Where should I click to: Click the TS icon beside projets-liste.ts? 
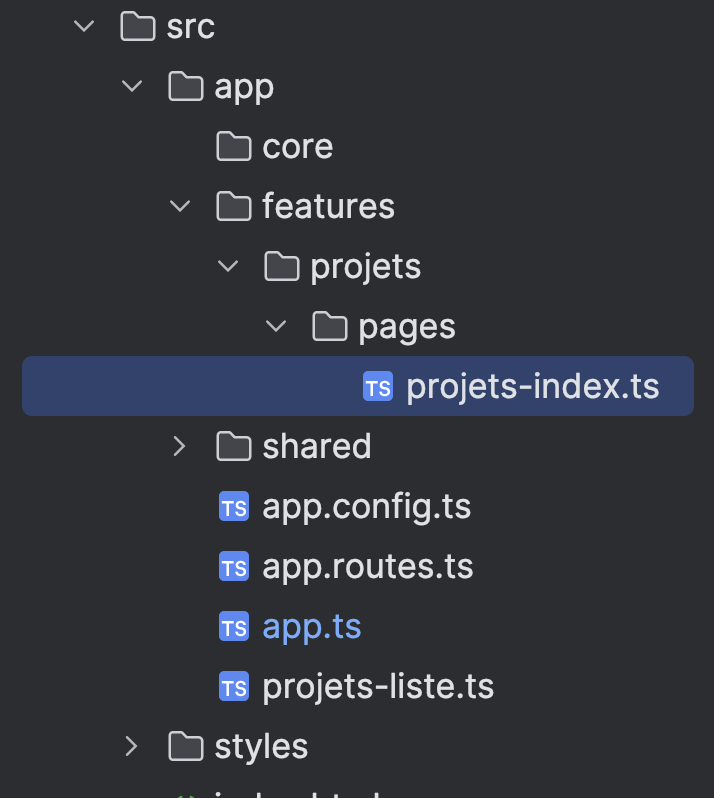tap(233, 687)
